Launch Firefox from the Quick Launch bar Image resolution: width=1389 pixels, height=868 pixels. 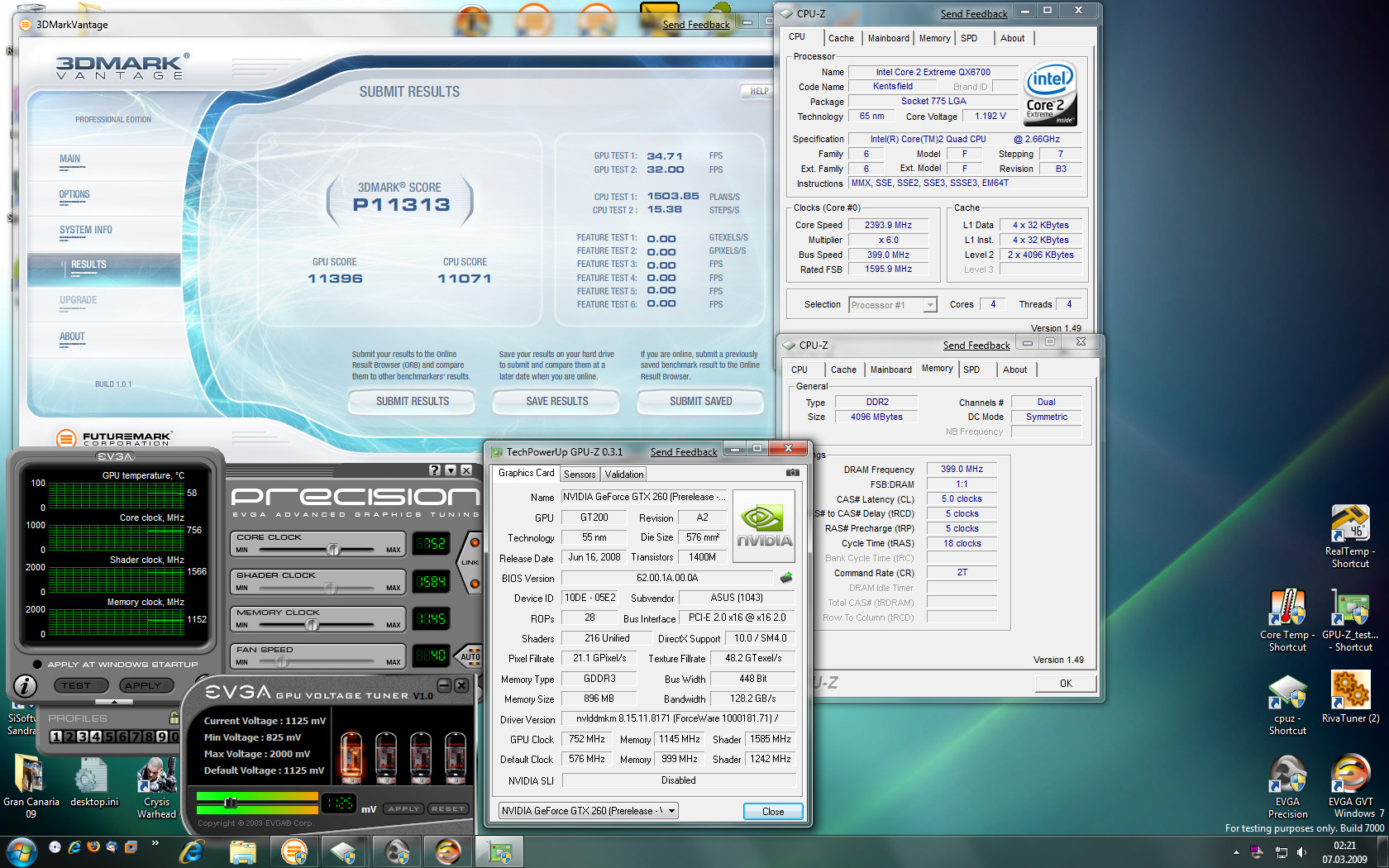(x=93, y=847)
